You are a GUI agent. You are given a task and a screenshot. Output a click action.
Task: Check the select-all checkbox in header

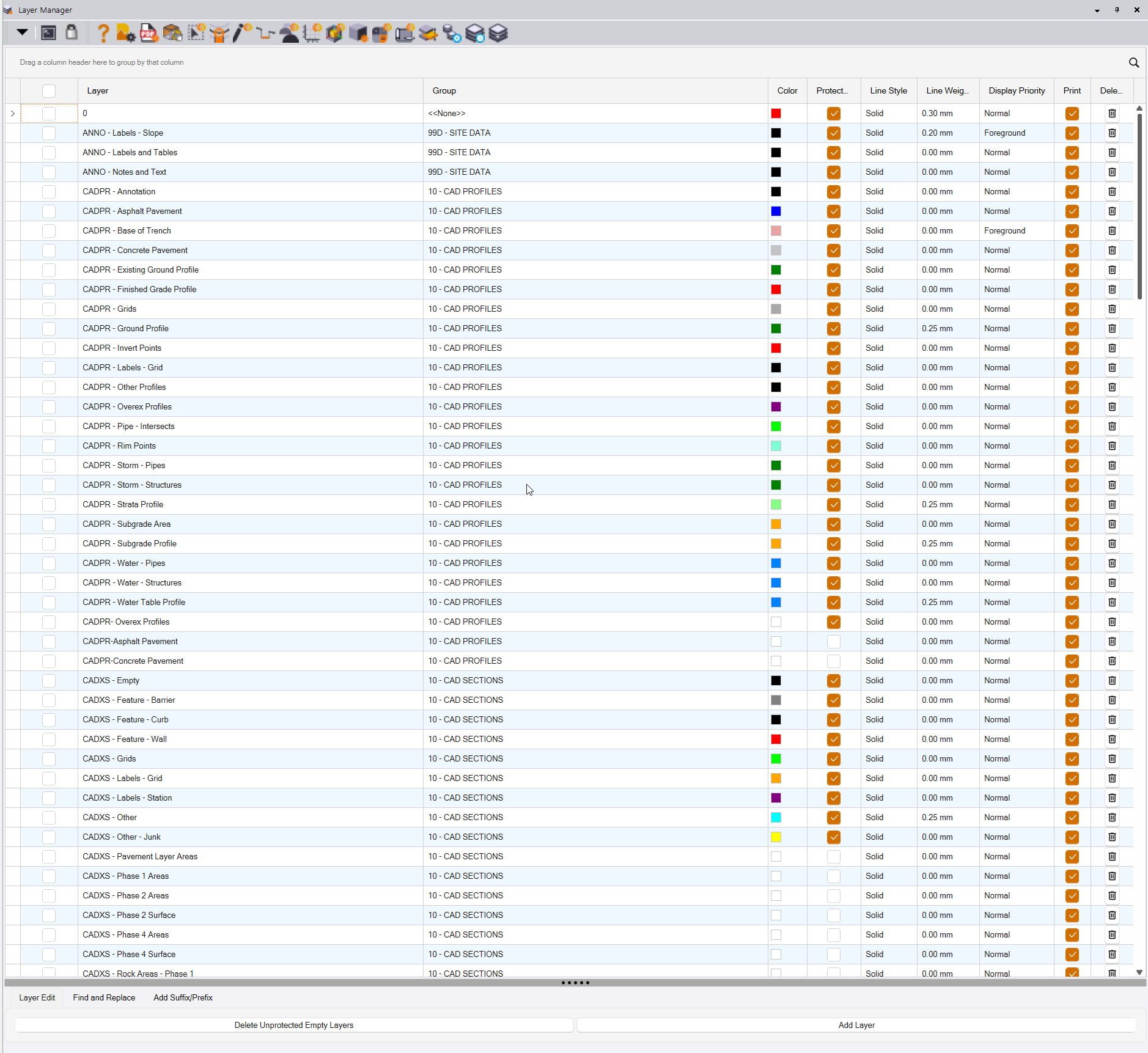pyautogui.click(x=49, y=91)
